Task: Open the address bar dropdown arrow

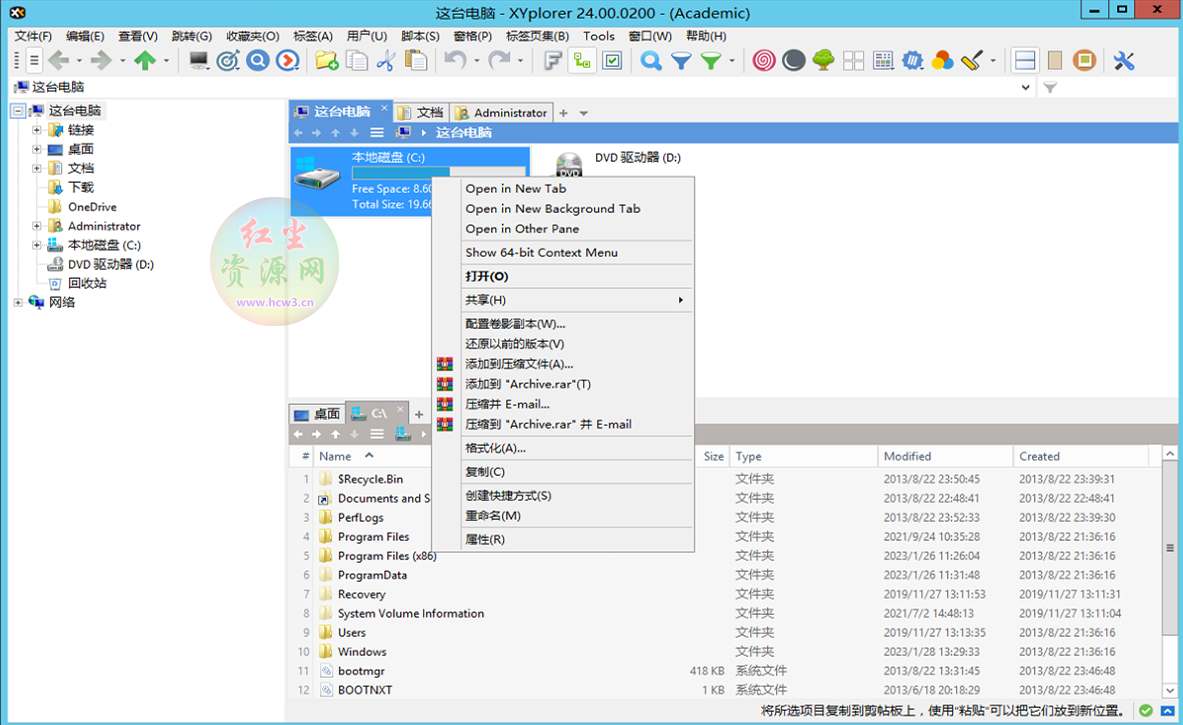Action: click(1025, 88)
